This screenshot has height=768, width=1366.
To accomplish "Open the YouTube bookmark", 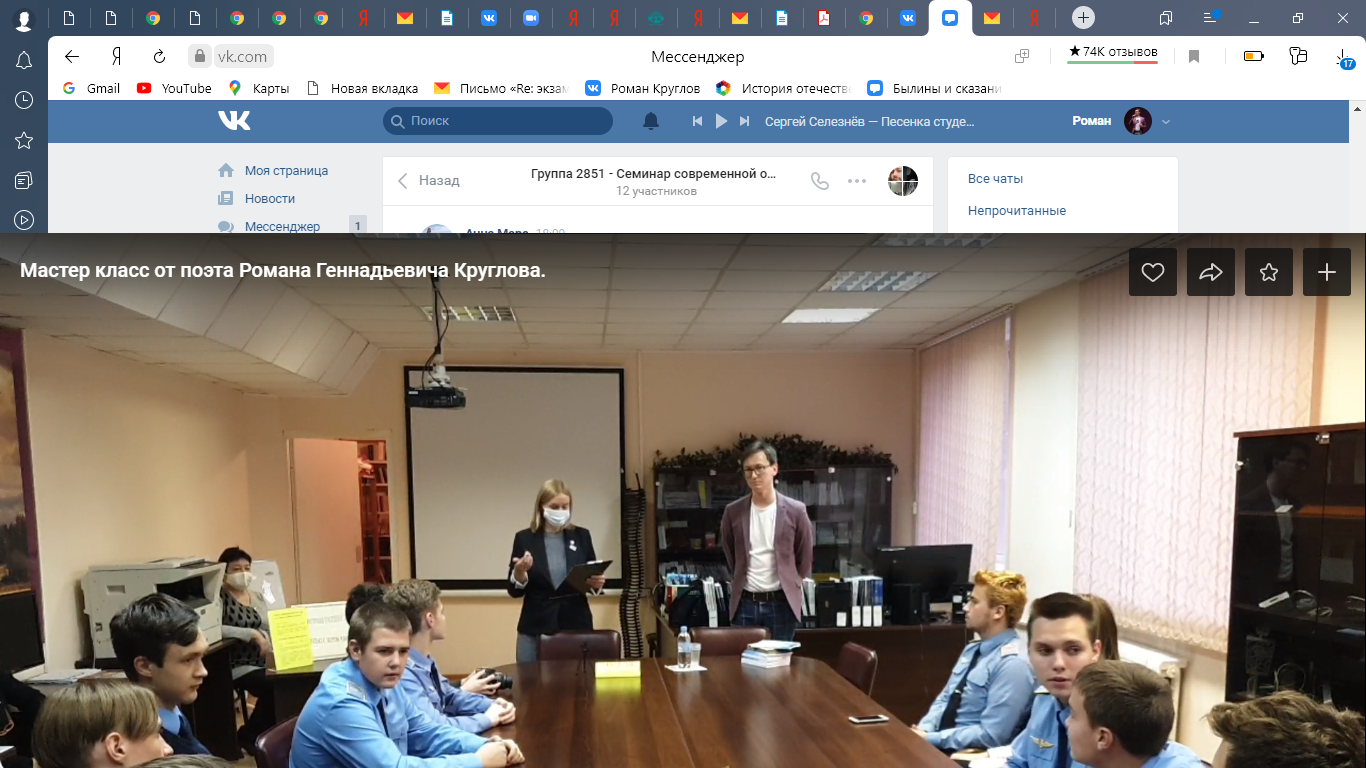I will click(174, 88).
